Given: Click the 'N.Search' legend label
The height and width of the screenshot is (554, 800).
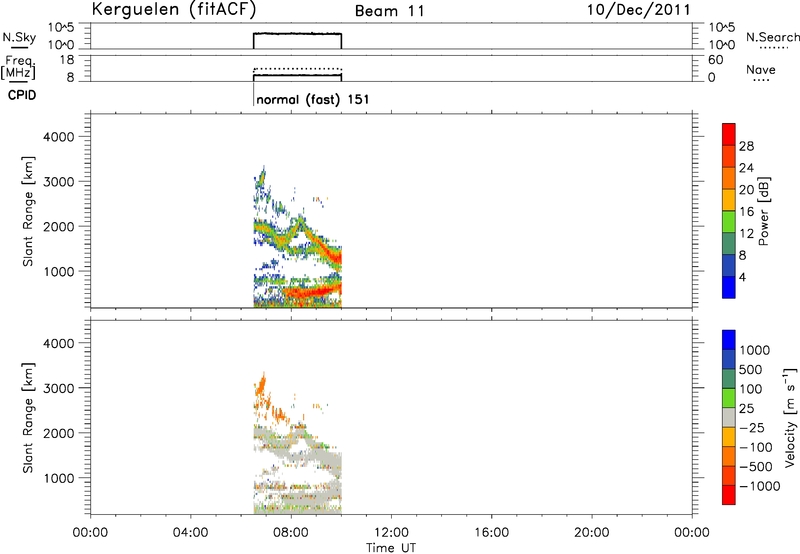Looking at the screenshot, I should point(772,37).
